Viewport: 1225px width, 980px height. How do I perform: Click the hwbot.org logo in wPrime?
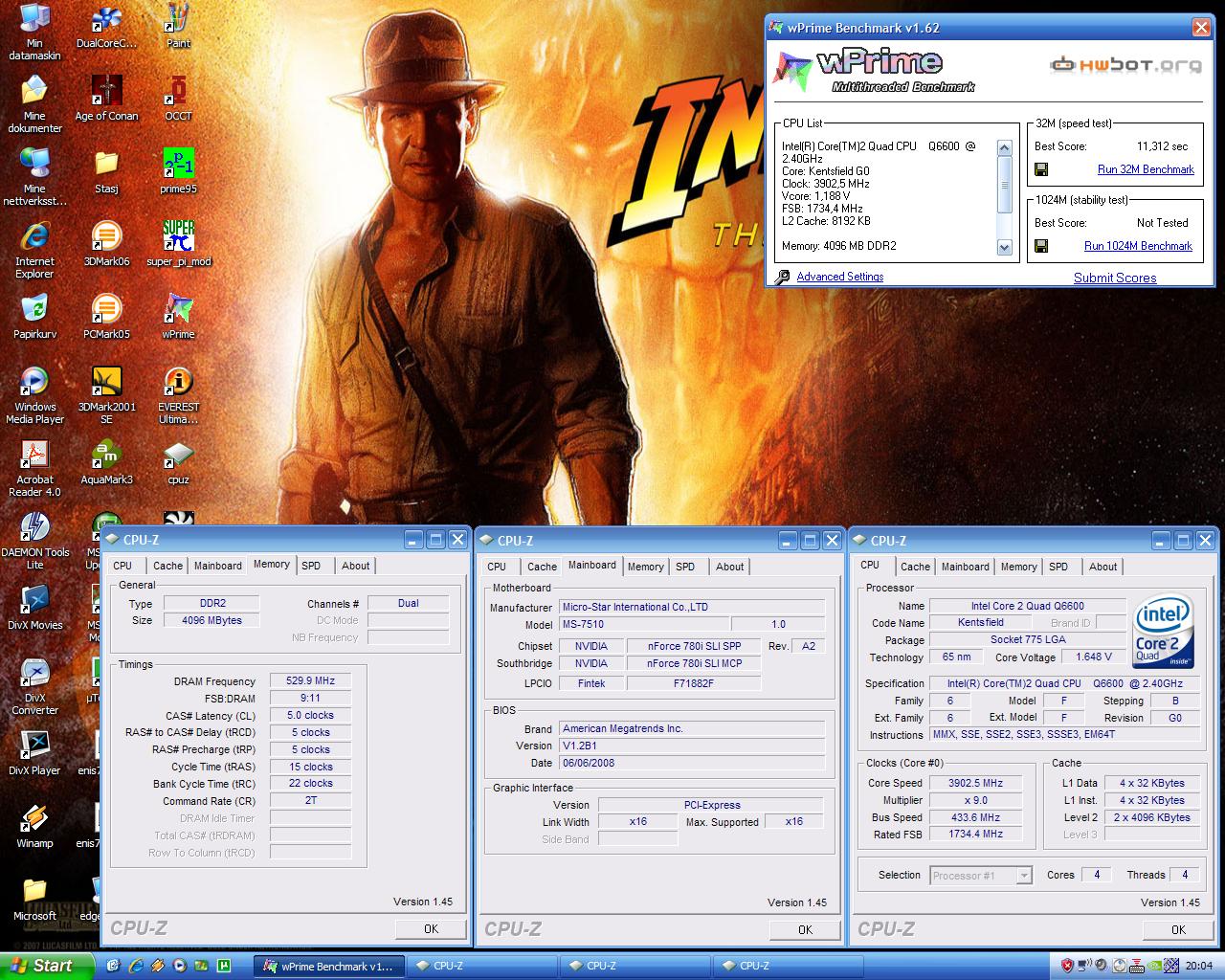pyautogui.click(x=1126, y=65)
